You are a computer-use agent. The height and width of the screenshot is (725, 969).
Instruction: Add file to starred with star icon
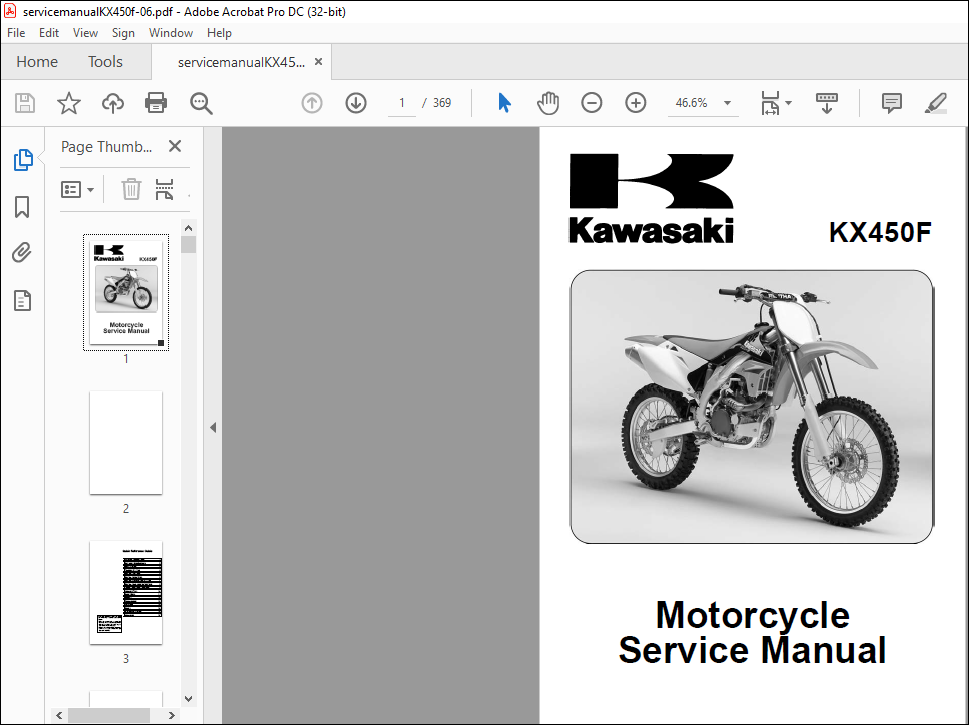(x=69, y=103)
